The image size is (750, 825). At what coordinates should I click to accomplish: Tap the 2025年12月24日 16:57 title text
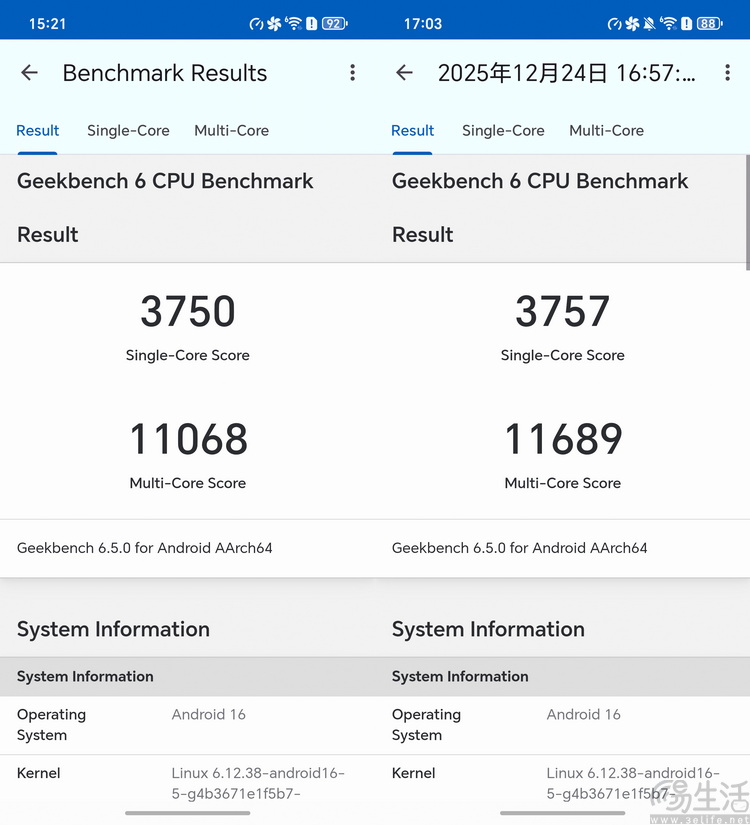(566, 73)
